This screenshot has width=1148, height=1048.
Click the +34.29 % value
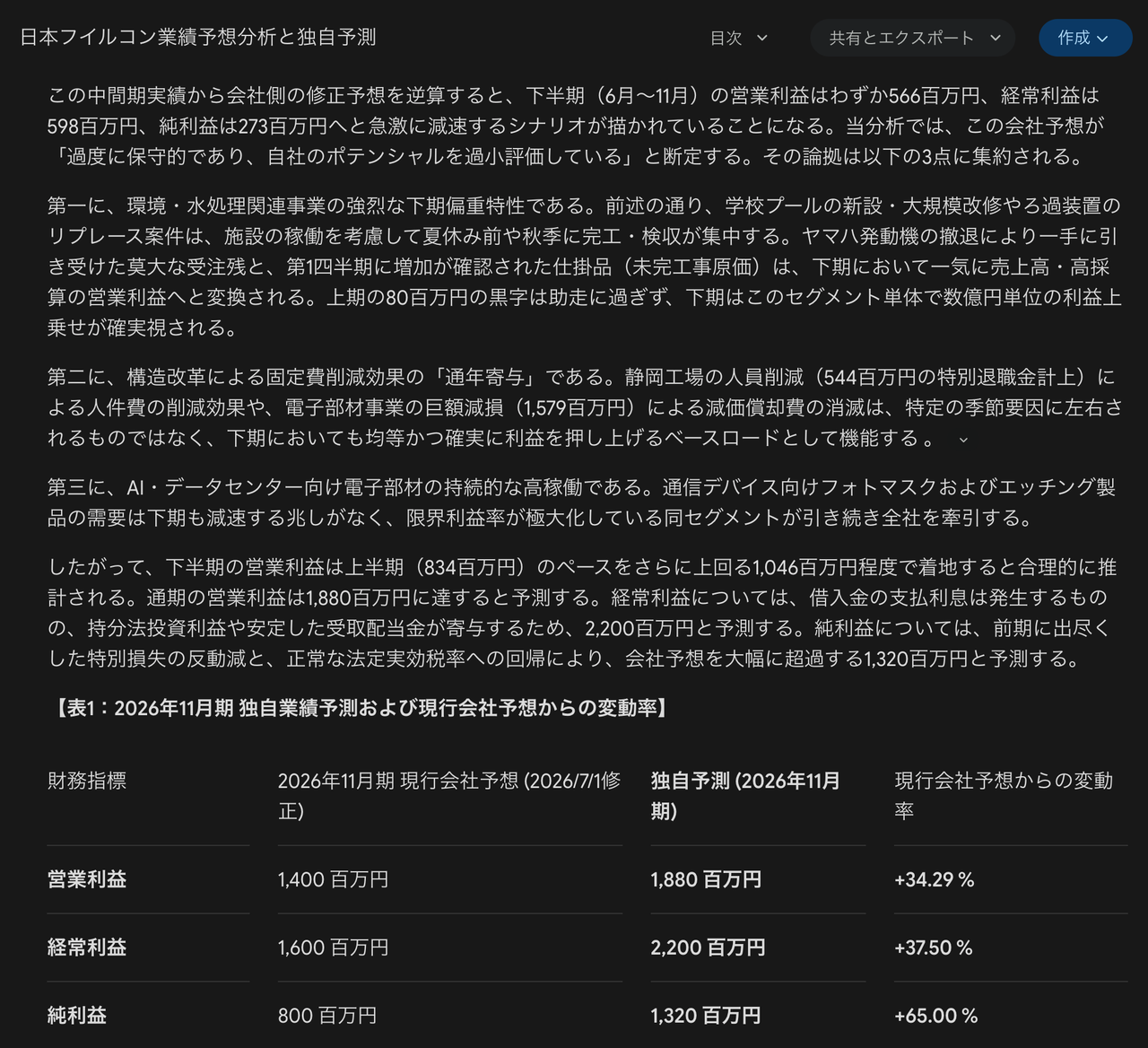pyautogui.click(x=935, y=879)
